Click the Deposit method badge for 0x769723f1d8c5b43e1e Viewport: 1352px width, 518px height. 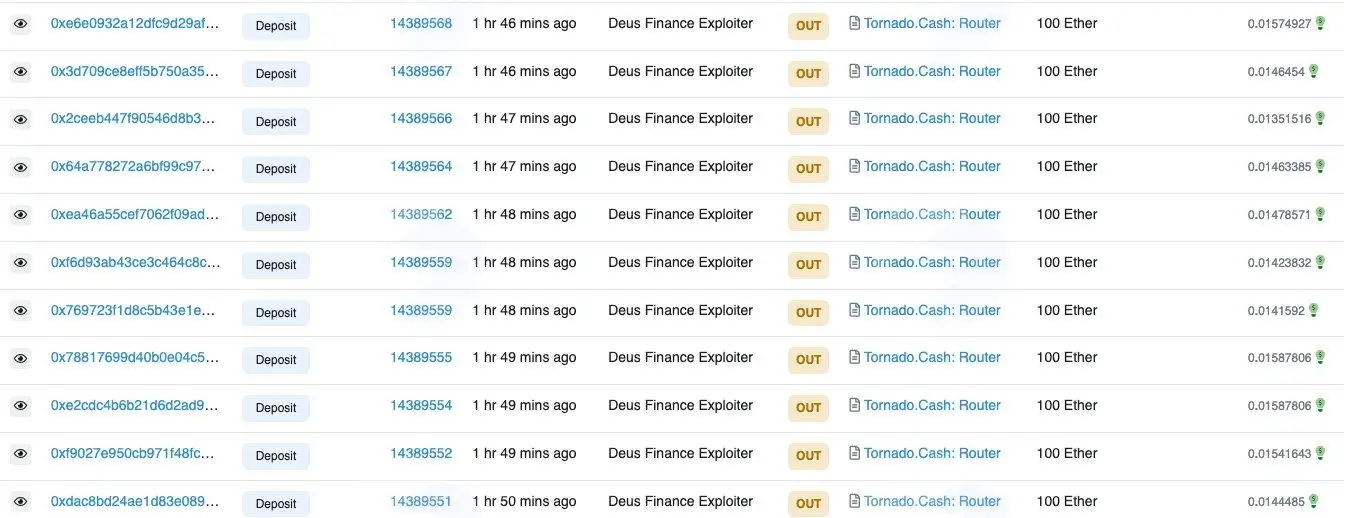point(276,312)
